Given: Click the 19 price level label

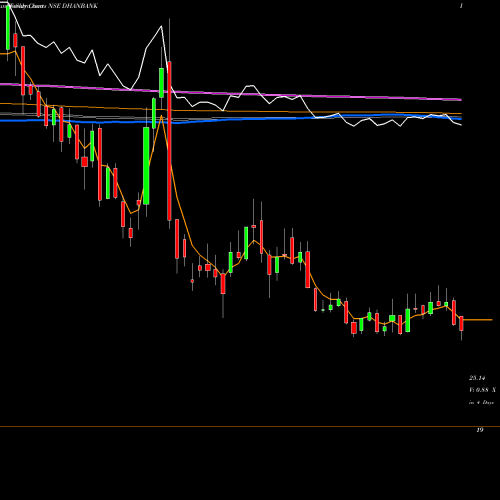Looking at the screenshot, I should point(480,430).
